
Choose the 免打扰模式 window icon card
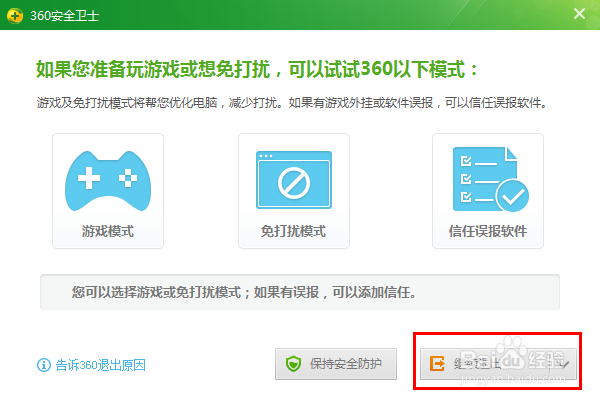point(294,191)
